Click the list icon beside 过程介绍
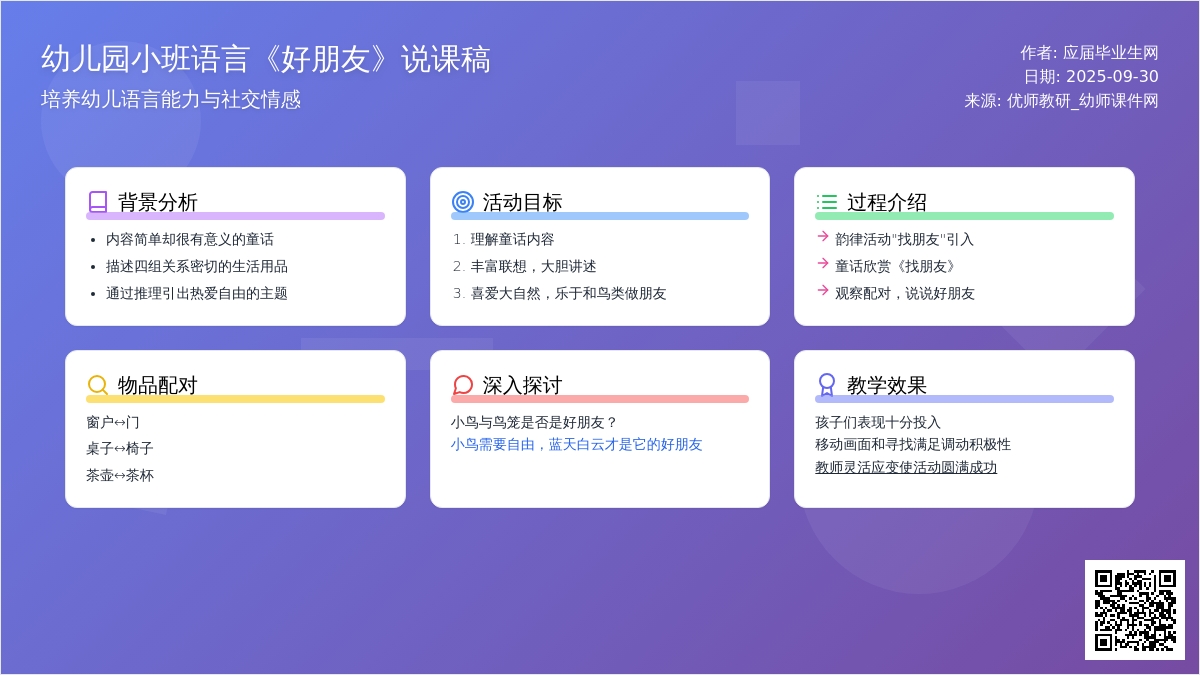This screenshot has height=675, width=1200. coord(826,202)
